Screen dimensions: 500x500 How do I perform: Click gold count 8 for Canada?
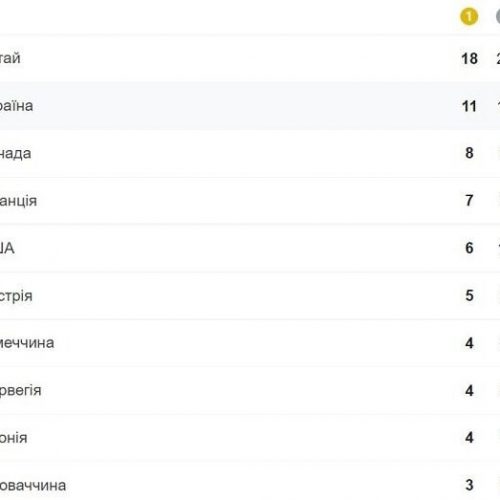pos(469,153)
